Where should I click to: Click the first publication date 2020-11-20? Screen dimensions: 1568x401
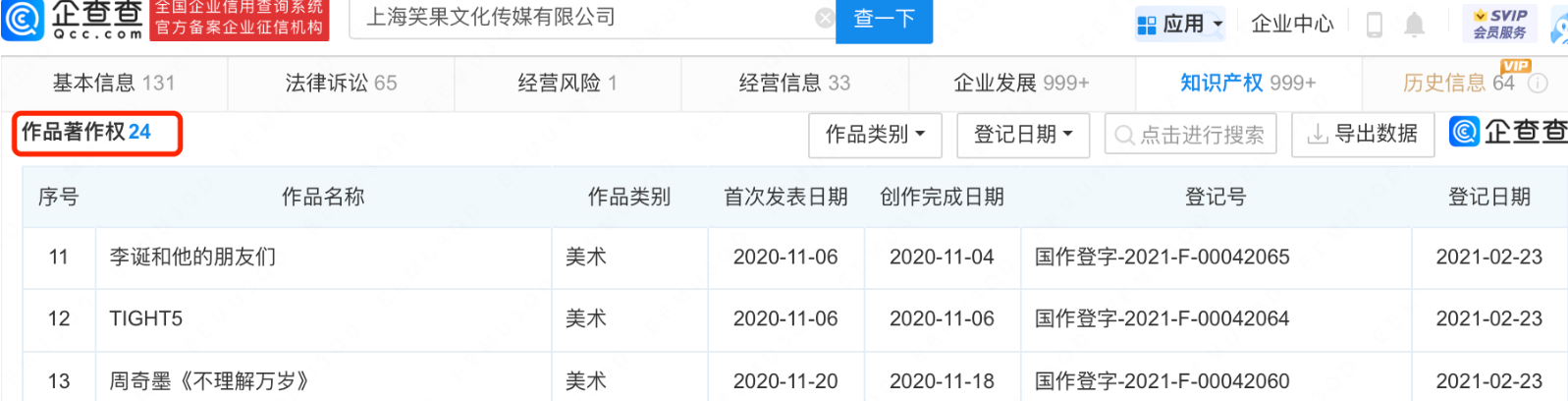785,381
